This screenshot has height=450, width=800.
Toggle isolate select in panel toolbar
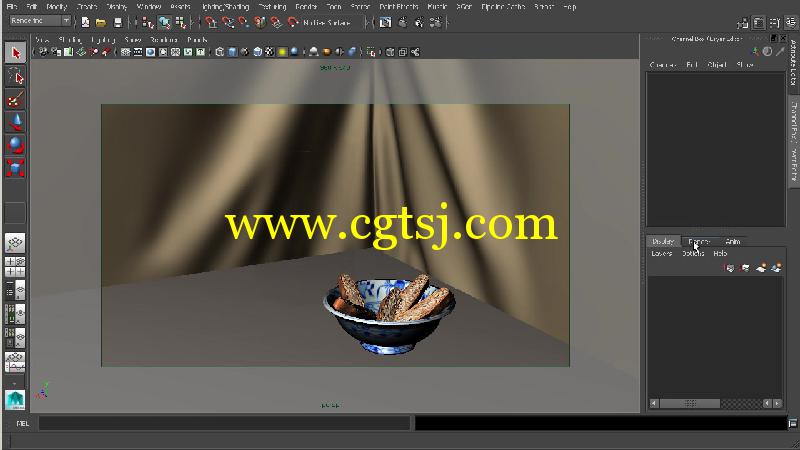[371, 52]
